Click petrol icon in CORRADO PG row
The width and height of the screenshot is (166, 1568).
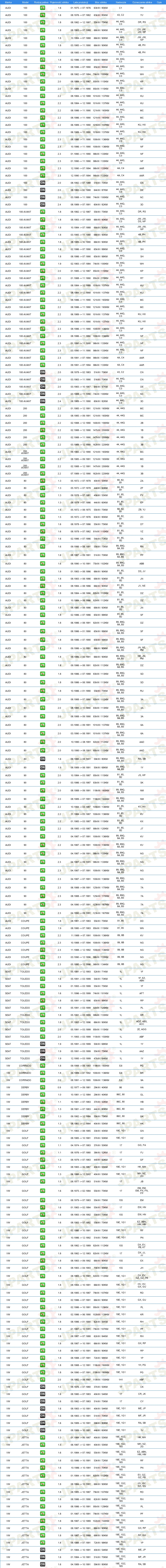43,1066
